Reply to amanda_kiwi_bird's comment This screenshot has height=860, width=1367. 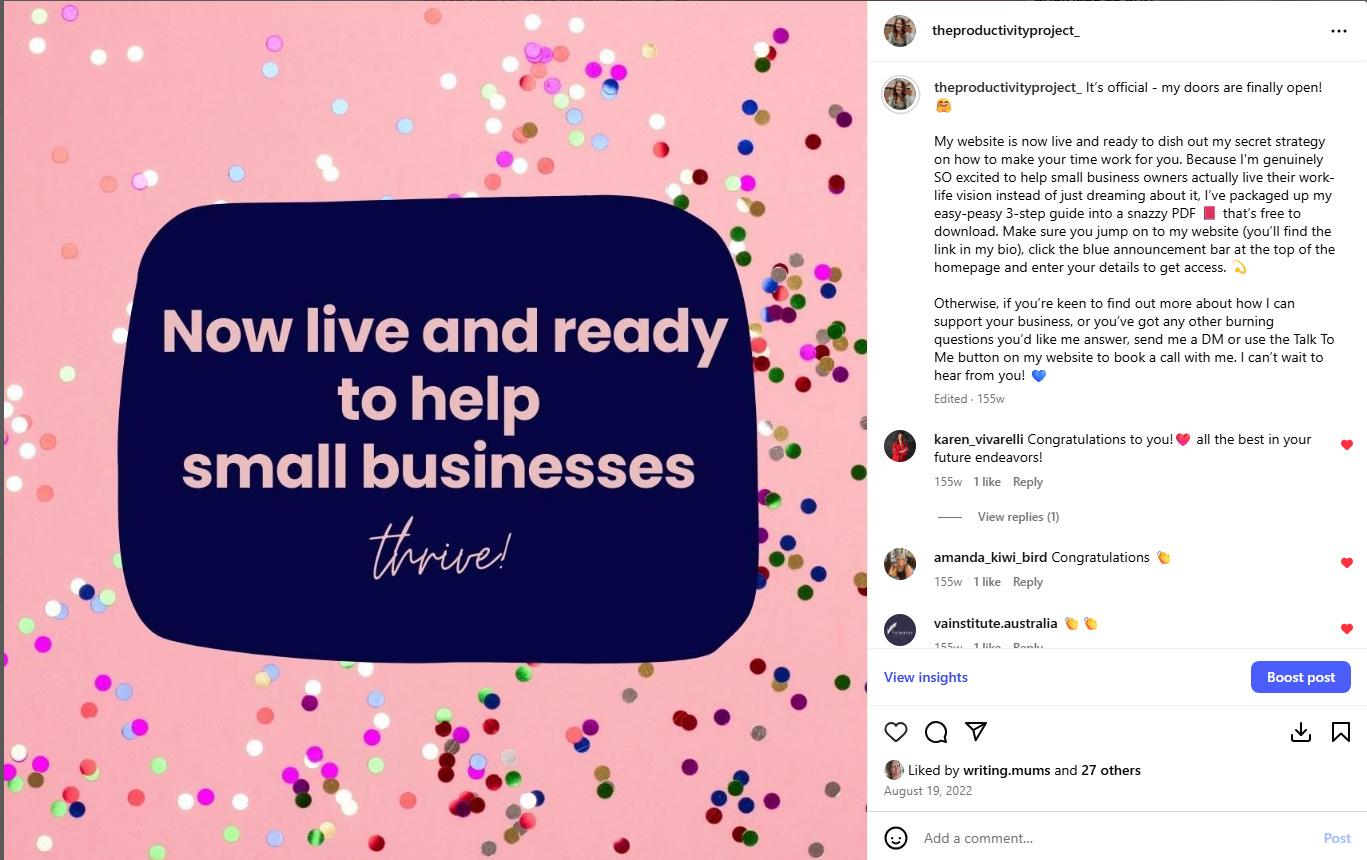pos(1028,582)
